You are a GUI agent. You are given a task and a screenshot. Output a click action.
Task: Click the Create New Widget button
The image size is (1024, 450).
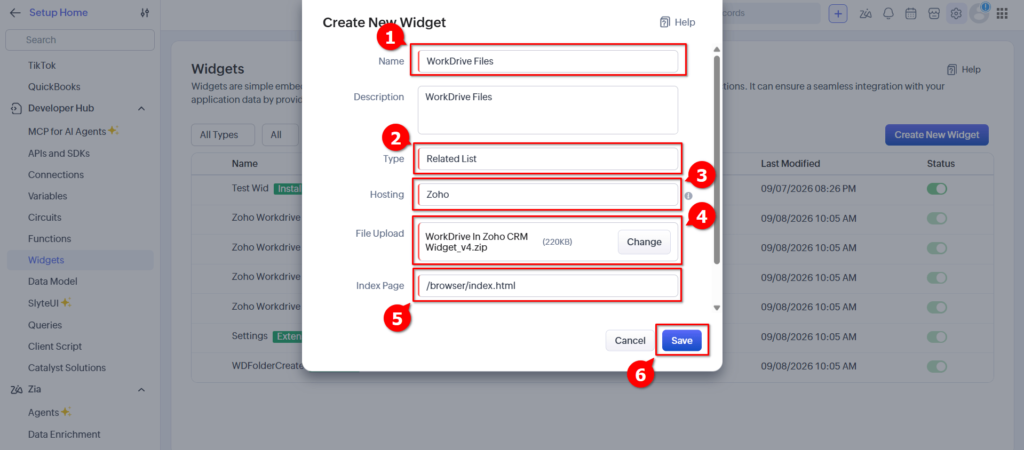[x=936, y=135]
